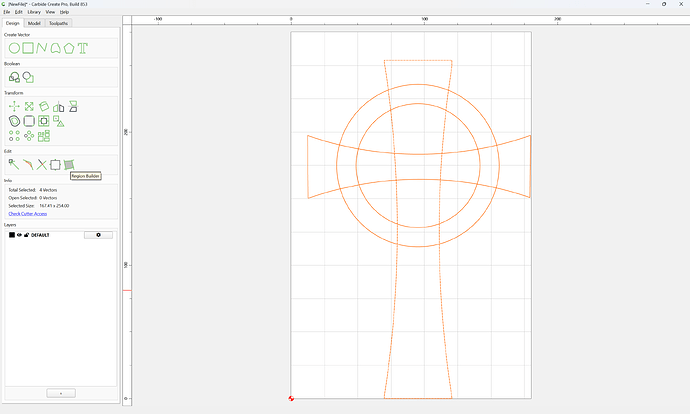
Task: Switch to the Toolpaths tab
Action: click(x=59, y=23)
